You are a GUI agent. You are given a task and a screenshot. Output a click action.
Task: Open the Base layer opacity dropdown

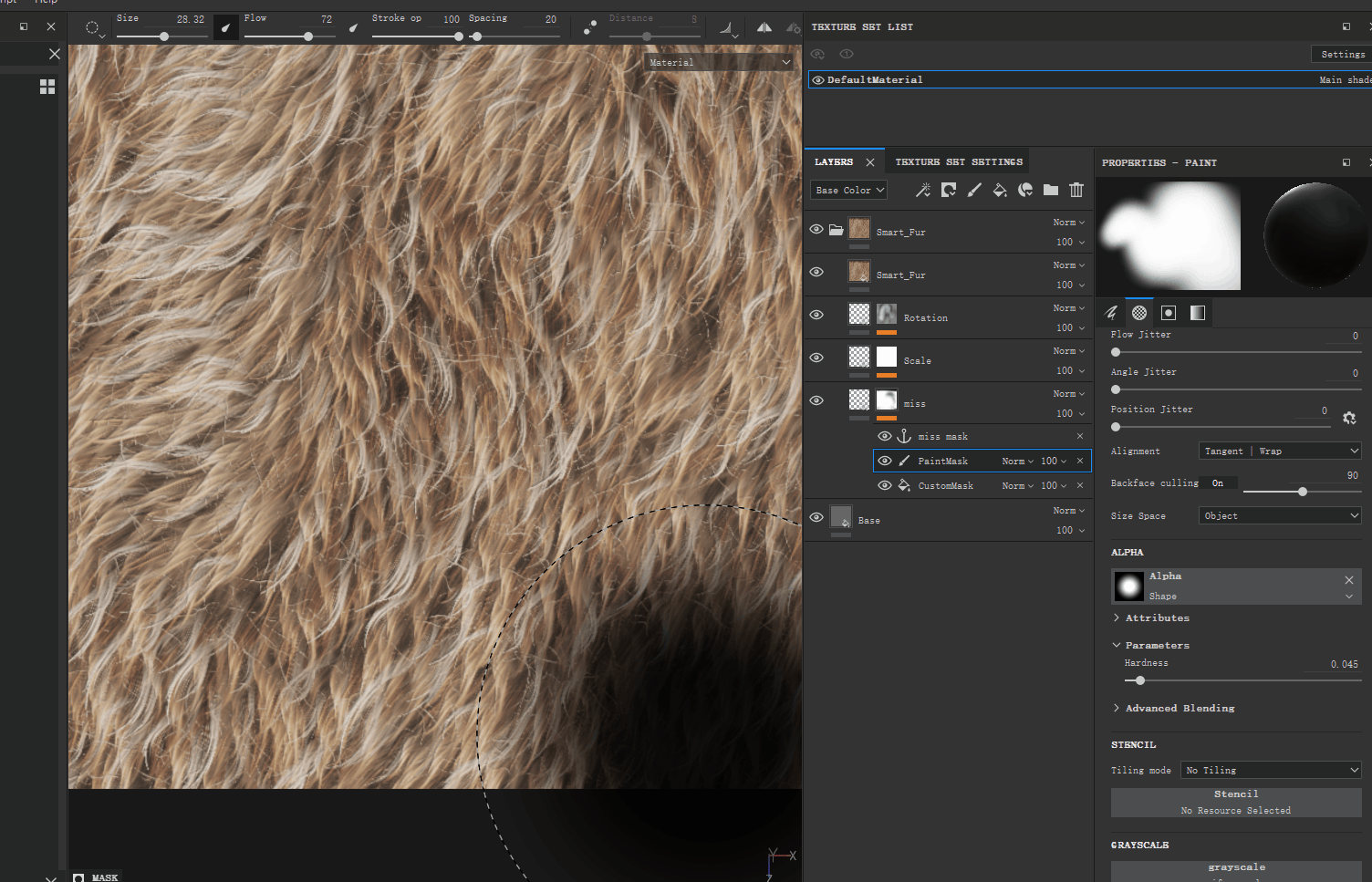coord(1070,530)
